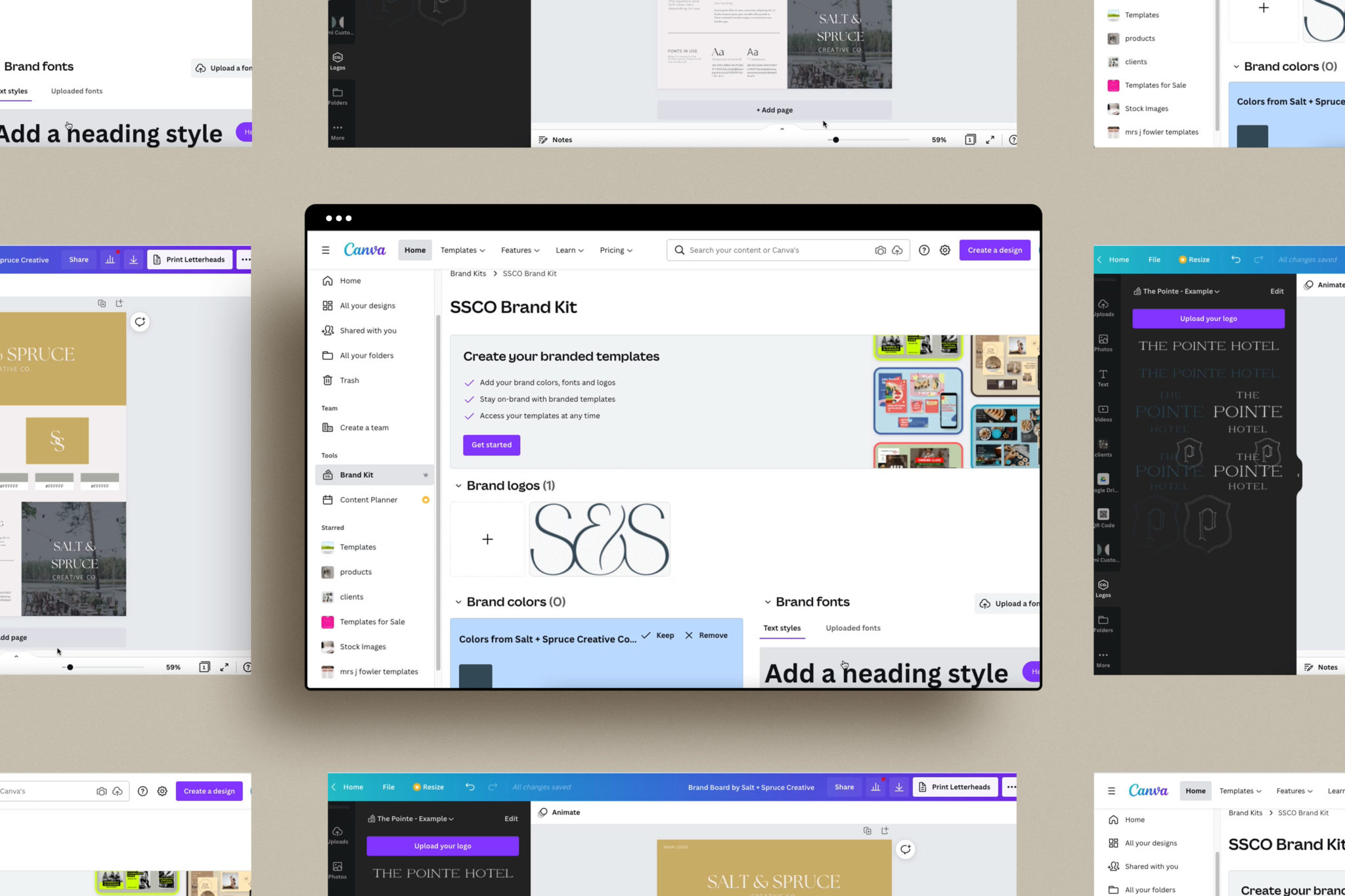Select the blue color swatch in Brand colors
This screenshot has width=1345, height=896.
(x=475, y=675)
